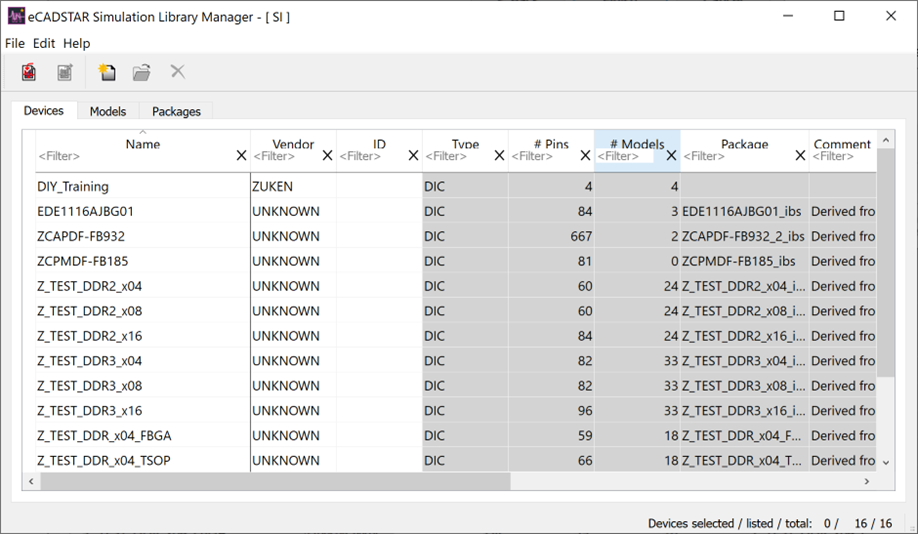
Task: Focus the # Models filter input field
Action: [625, 156]
